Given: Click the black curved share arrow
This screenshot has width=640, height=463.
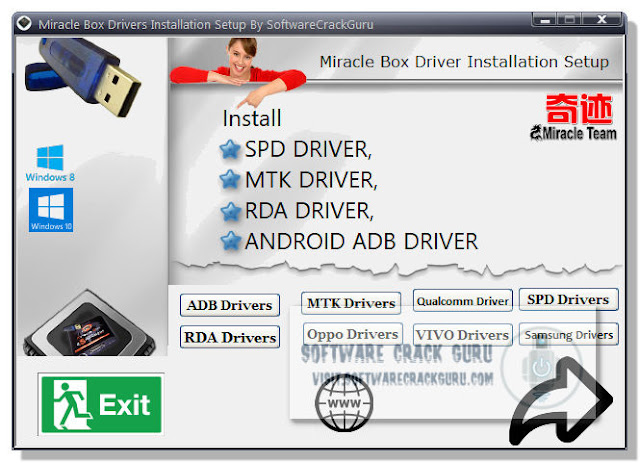Looking at the screenshot, I should pyautogui.click(x=561, y=401).
